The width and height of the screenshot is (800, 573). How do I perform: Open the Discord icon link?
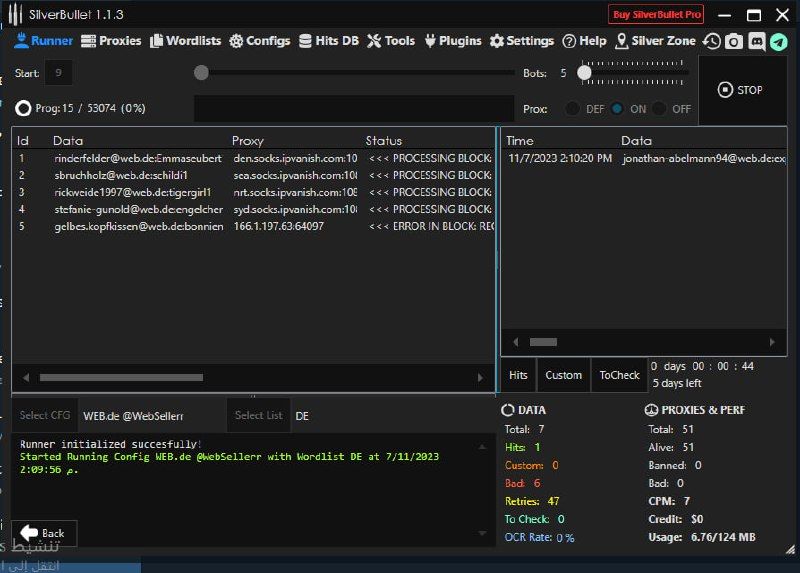[756, 41]
